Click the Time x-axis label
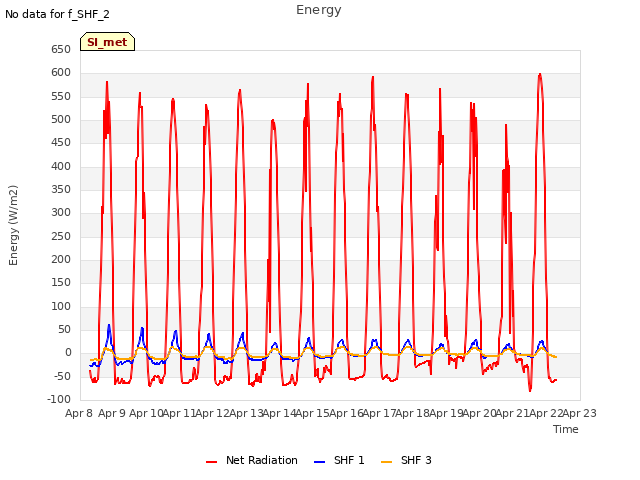The image size is (640, 480). [566, 429]
